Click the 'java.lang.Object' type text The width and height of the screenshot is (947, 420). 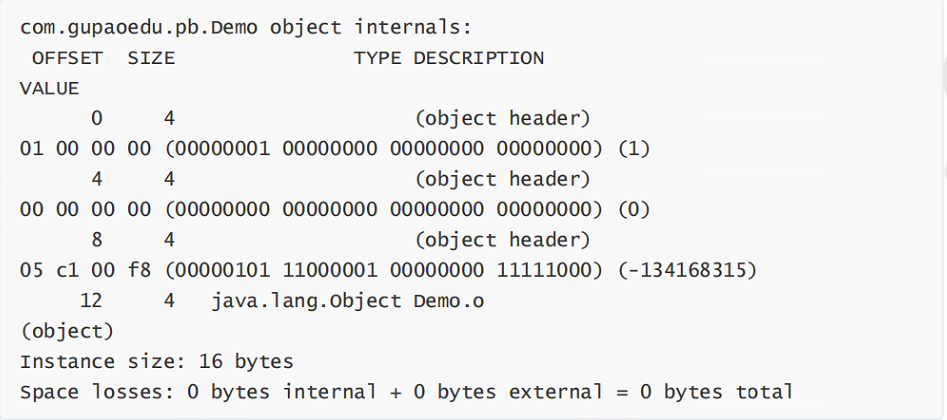(306, 301)
